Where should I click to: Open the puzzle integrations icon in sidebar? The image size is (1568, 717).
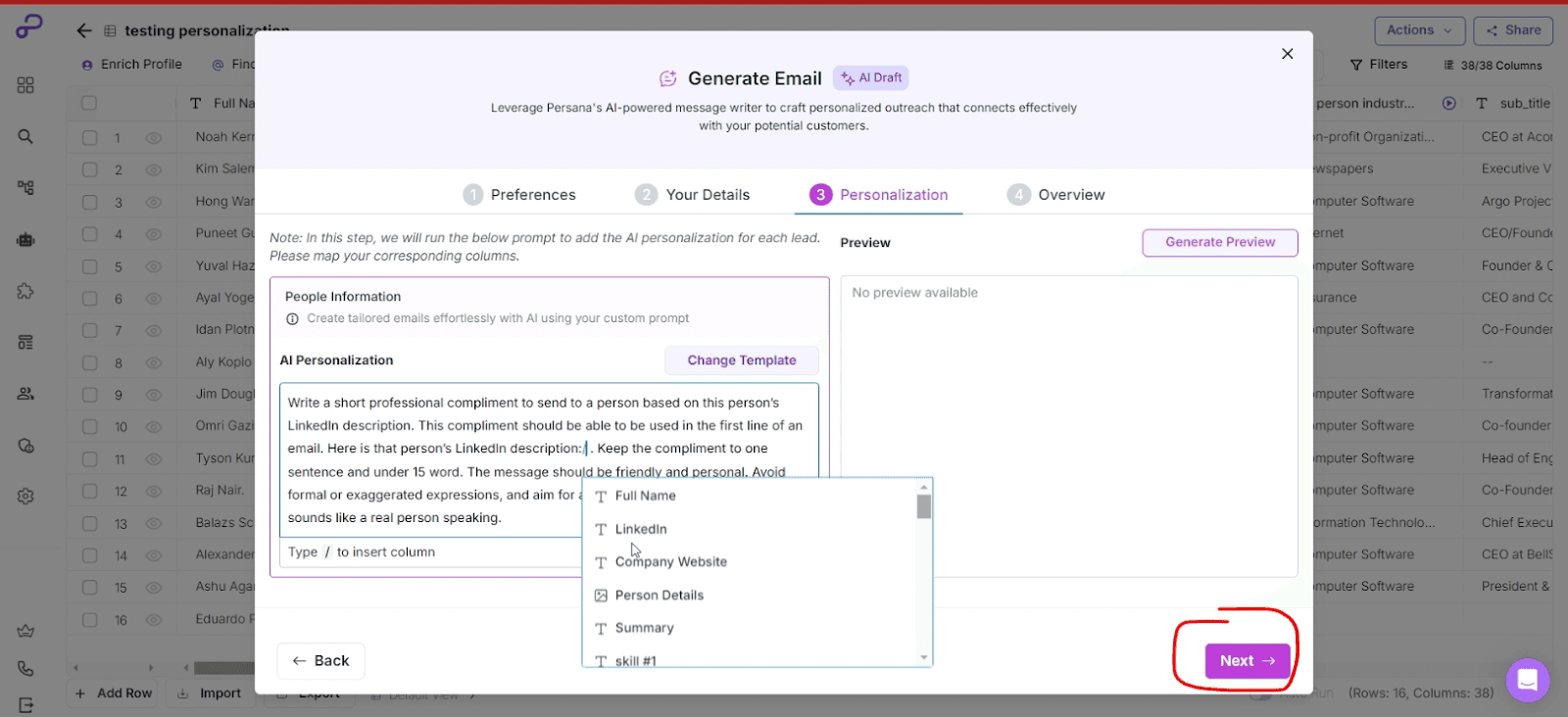click(25, 291)
